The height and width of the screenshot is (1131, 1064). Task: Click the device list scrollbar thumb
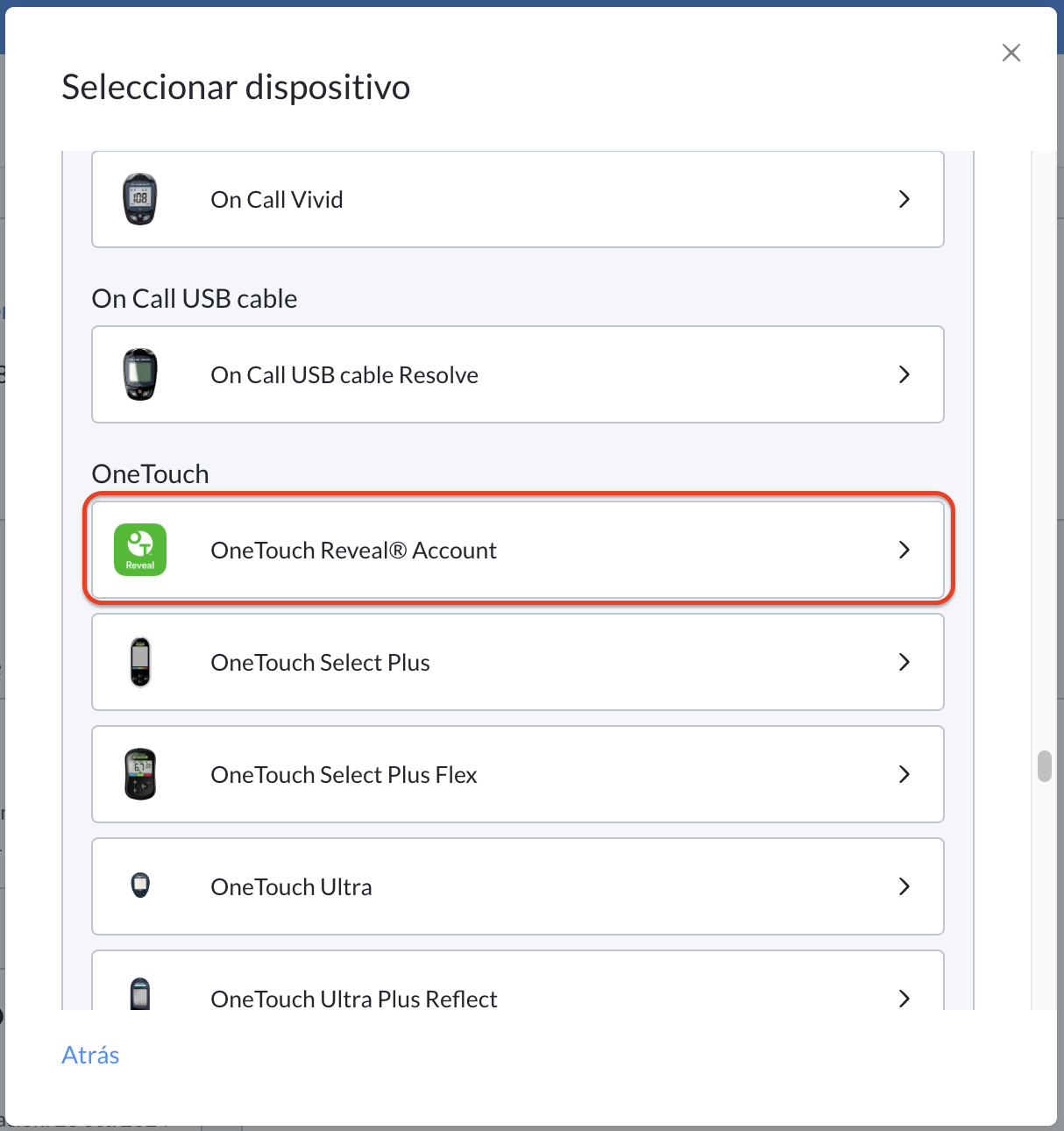point(1044,765)
